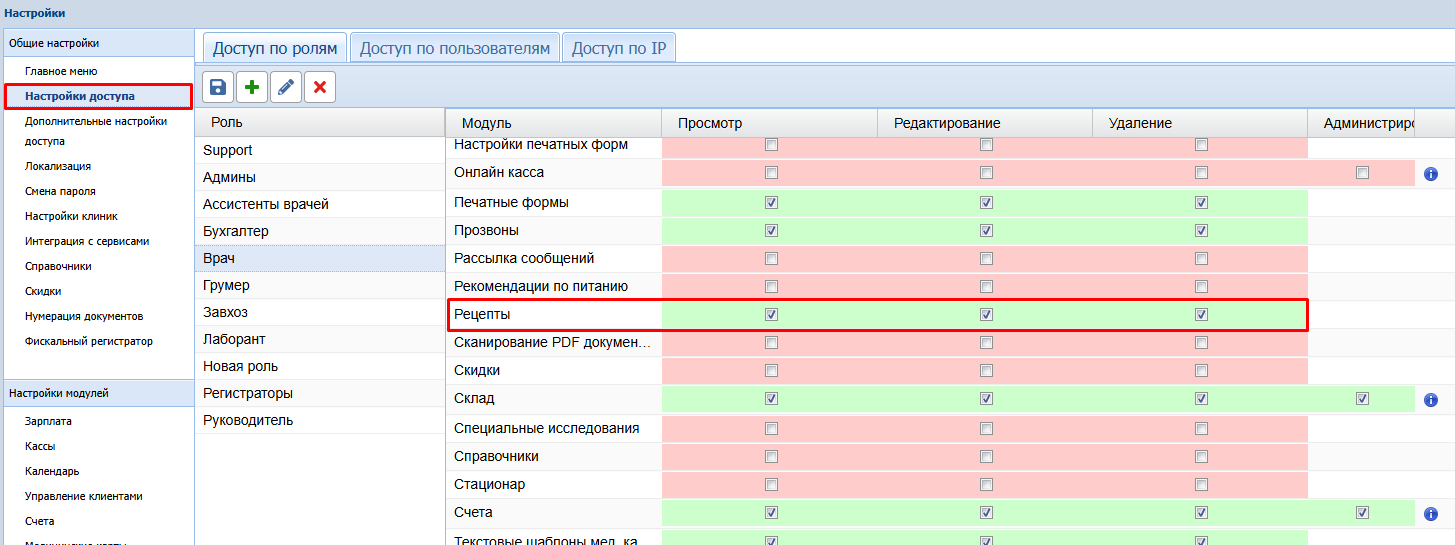Screen dimensions: 1455x545
Task: Open the Доступ по IP tab
Action: click(619, 48)
